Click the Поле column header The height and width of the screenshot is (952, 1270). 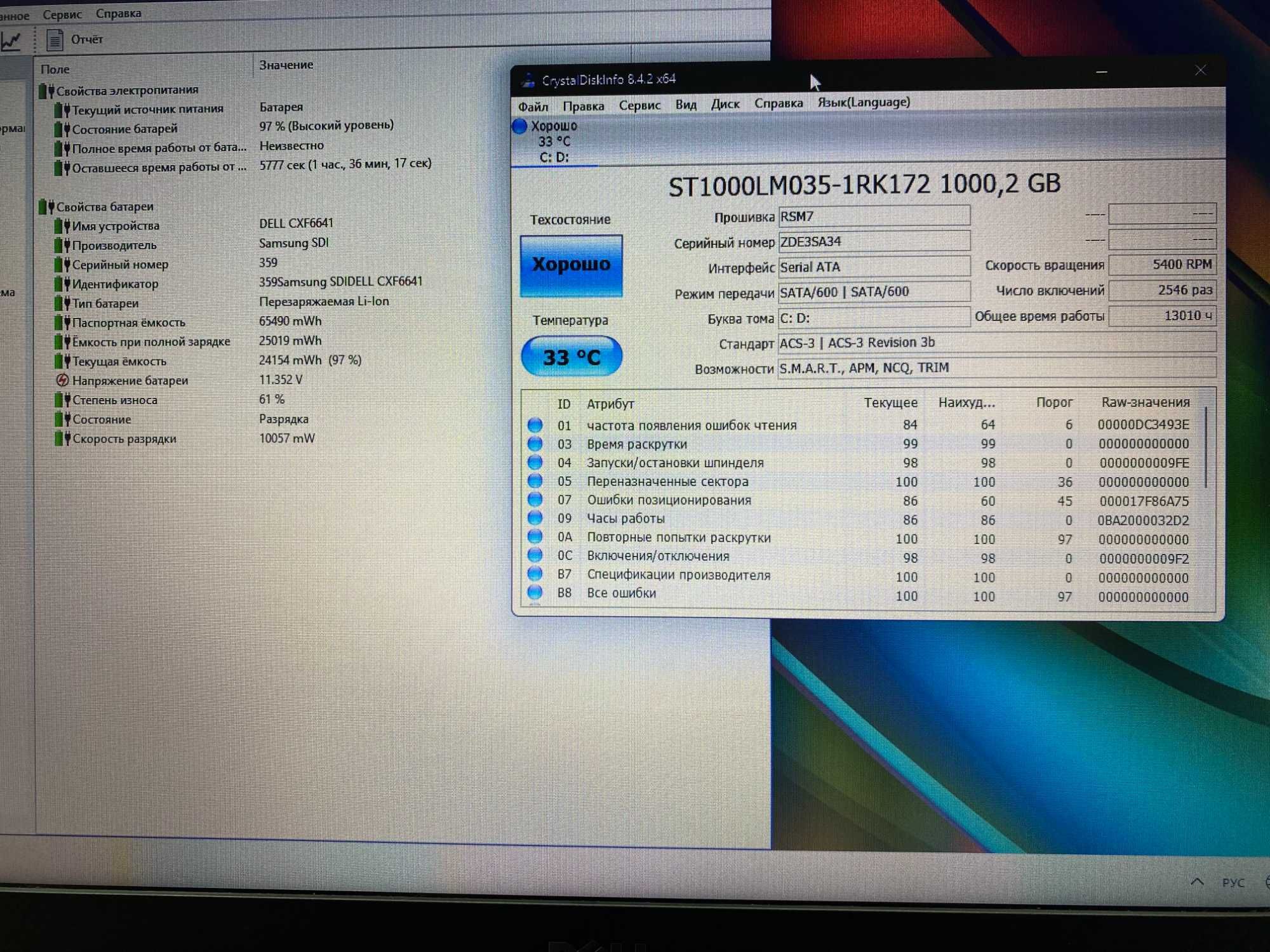click(x=55, y=69)
